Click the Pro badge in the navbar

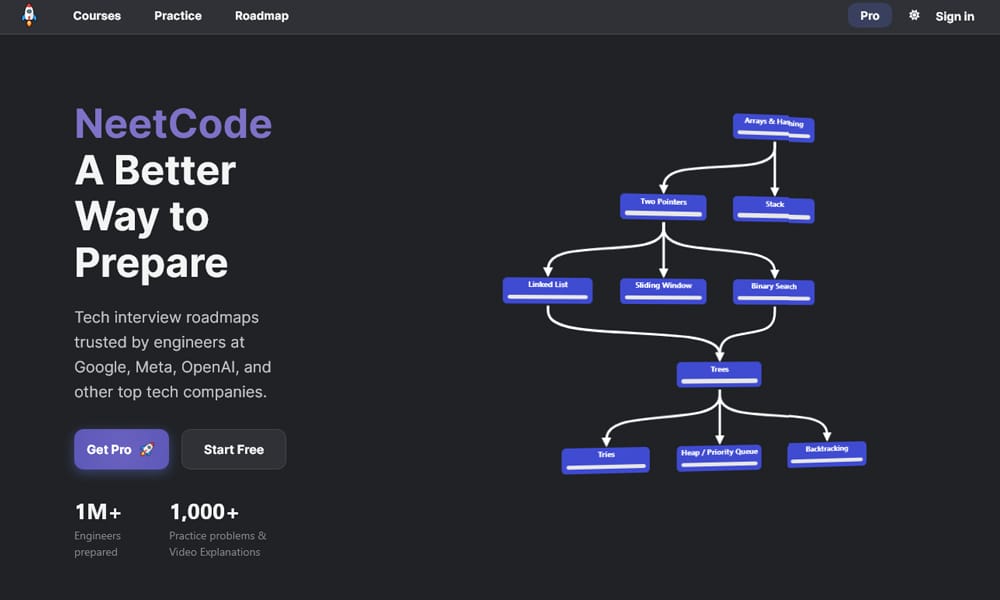[x=869, y=16]
